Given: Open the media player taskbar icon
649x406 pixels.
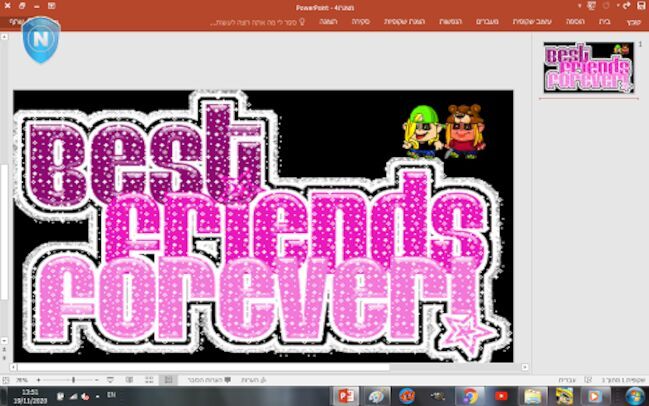Looking at the screenshot, I should [594, 396].
